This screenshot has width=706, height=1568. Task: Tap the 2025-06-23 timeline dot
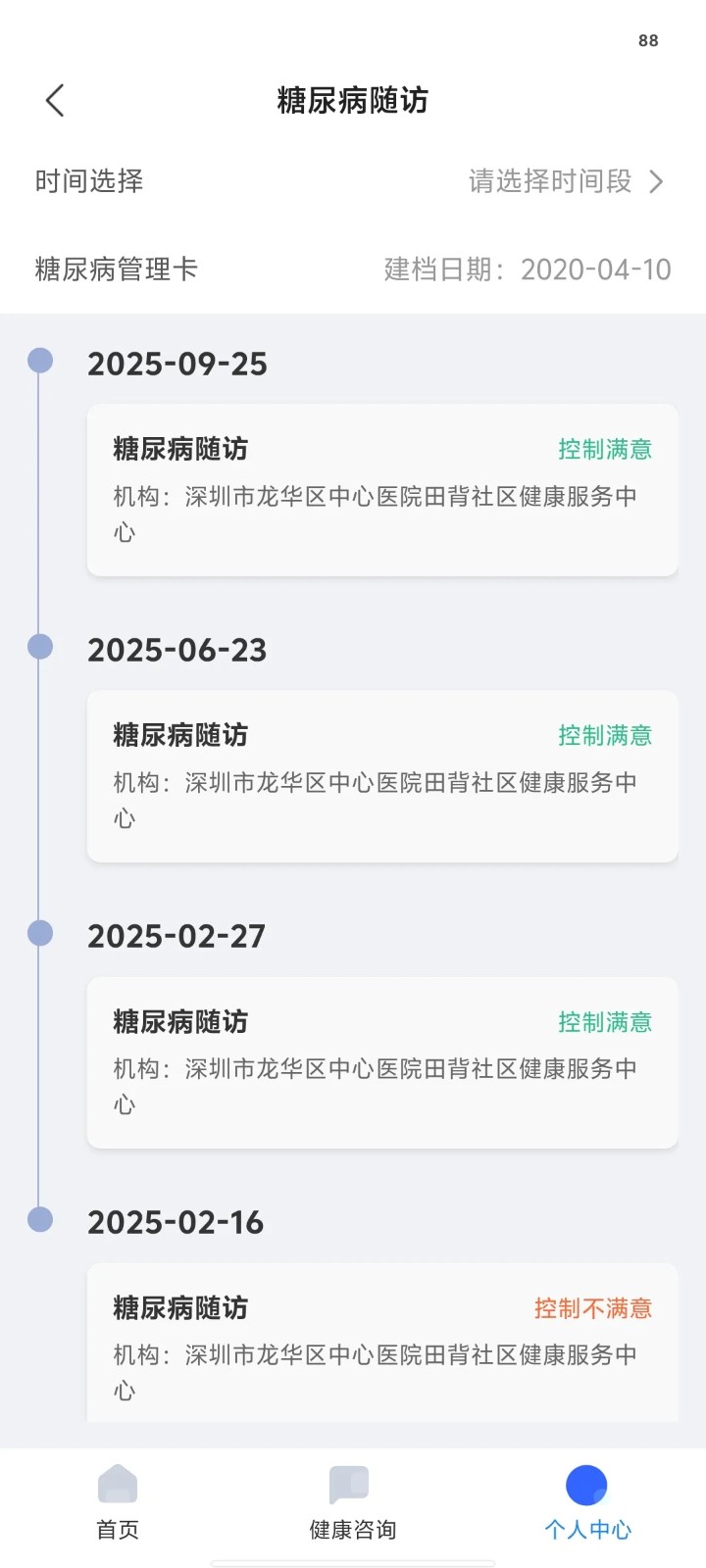point(40,647)
